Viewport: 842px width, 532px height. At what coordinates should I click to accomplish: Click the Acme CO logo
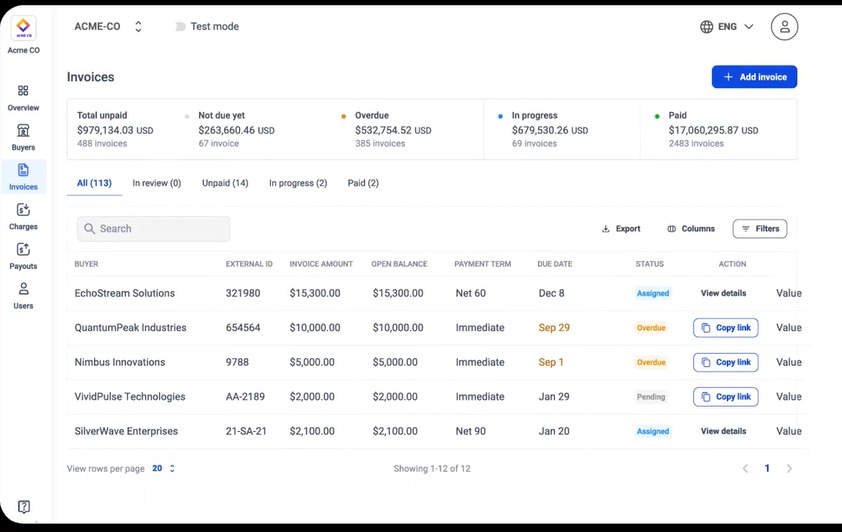pyautogui.click(x=23, y=29)
